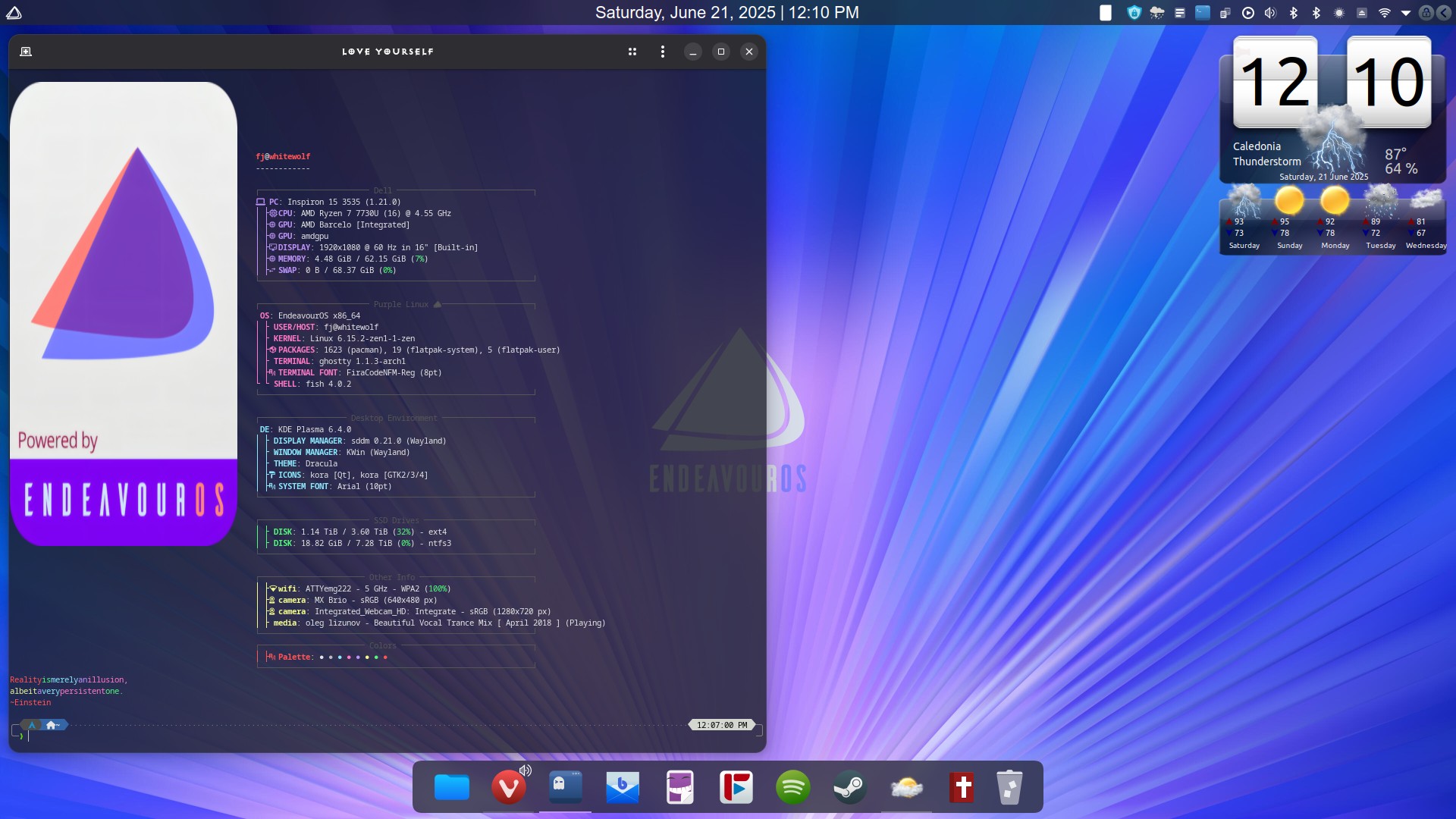Click the media player tray icon
This screenshot has width=1456, height=819.
pos(1248,13)
